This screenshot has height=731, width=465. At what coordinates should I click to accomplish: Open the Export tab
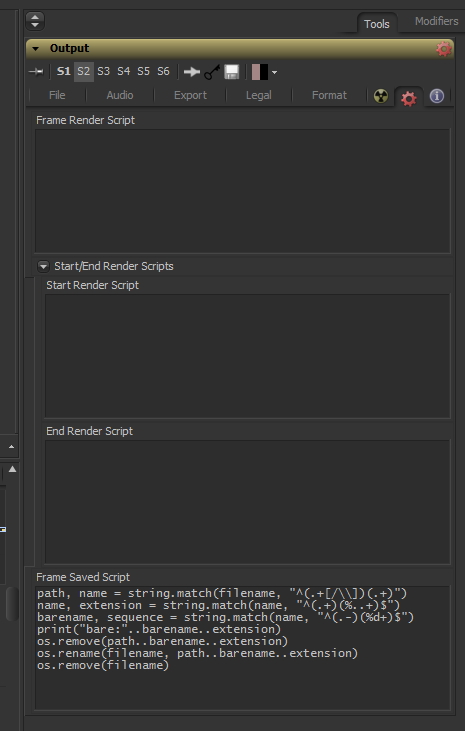click(190, 95)
